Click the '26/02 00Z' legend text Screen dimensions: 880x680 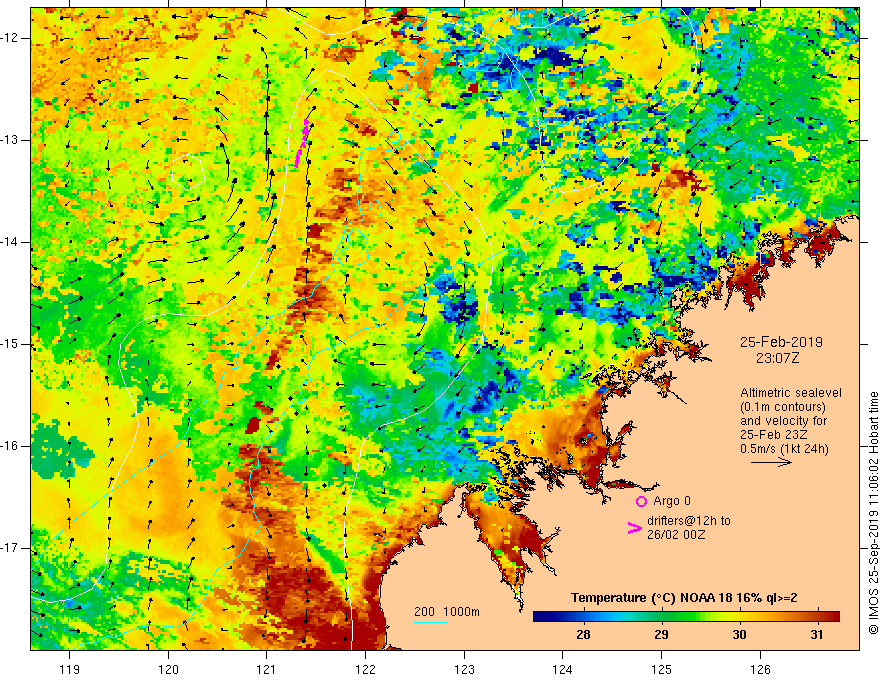pos(676,535)
